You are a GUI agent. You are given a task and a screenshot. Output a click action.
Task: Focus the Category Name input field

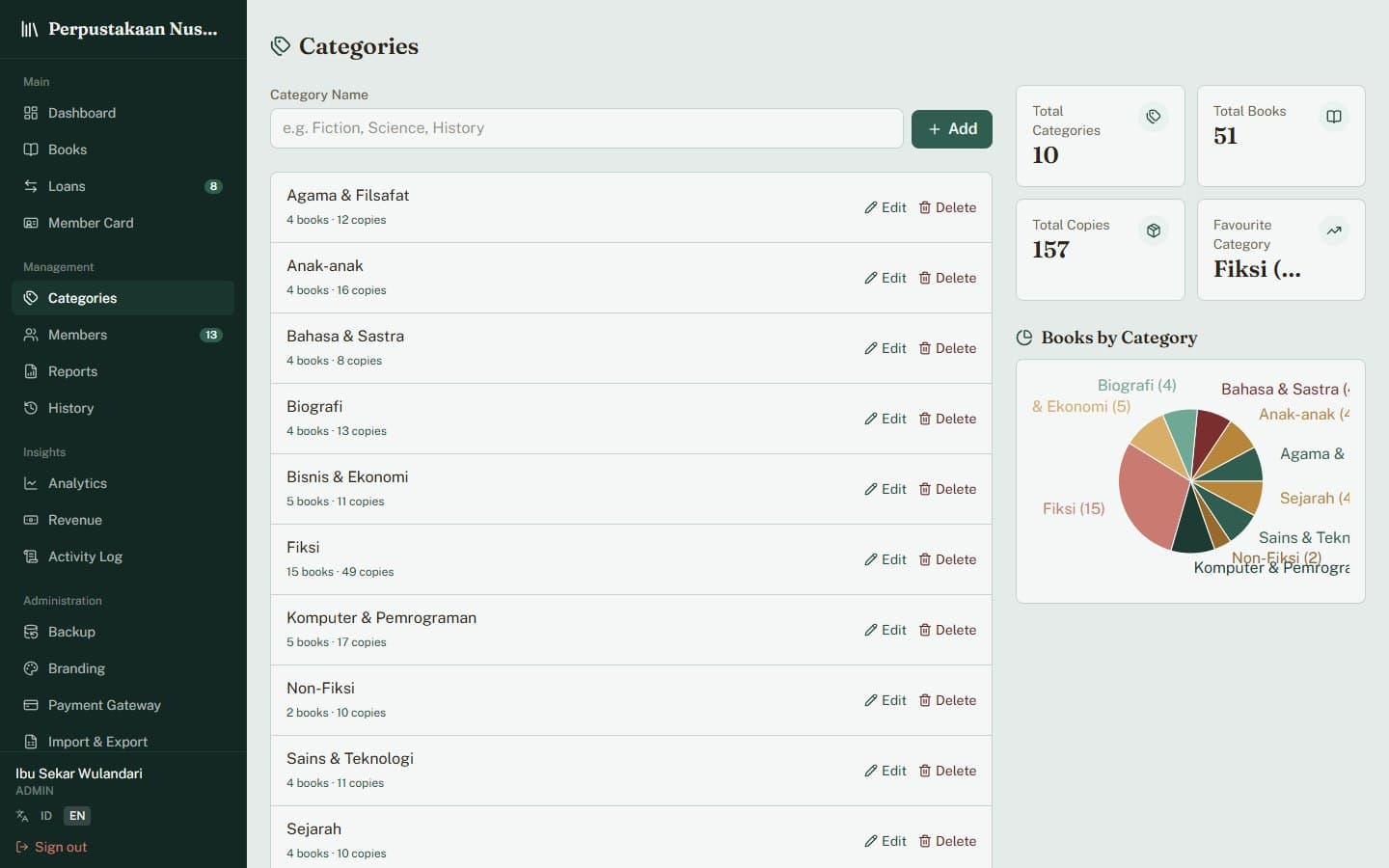coord(586,128)
